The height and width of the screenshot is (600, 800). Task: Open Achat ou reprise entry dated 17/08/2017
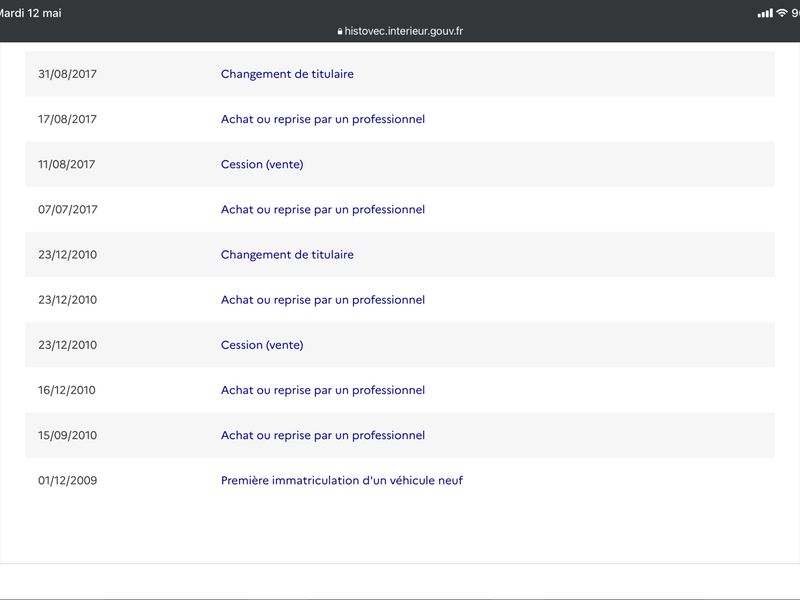click(322, 119)
